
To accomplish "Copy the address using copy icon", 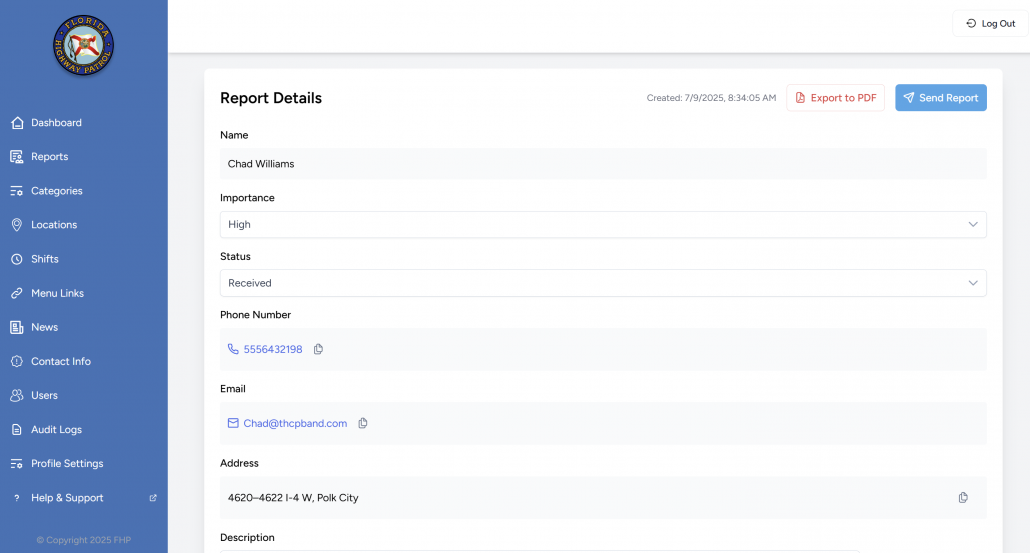I will coord(963,497).
